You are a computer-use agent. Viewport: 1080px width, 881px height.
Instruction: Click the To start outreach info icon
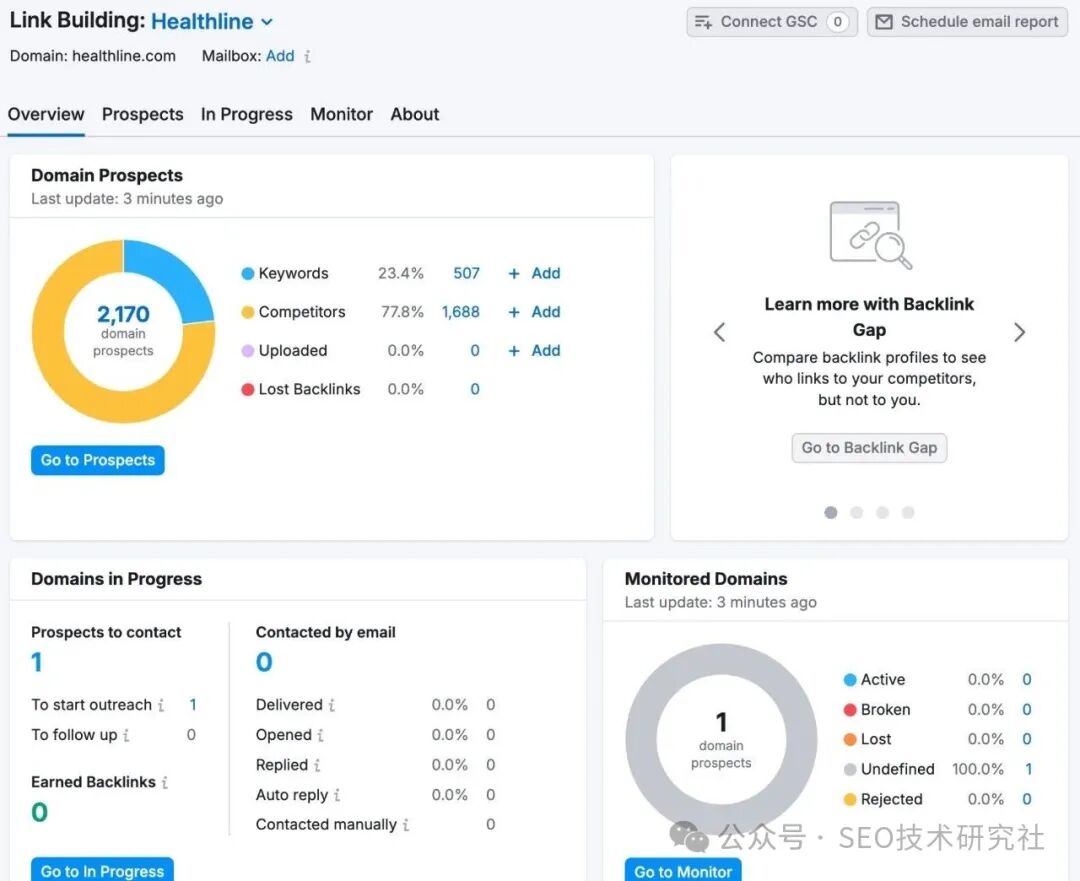coord(160,705)
